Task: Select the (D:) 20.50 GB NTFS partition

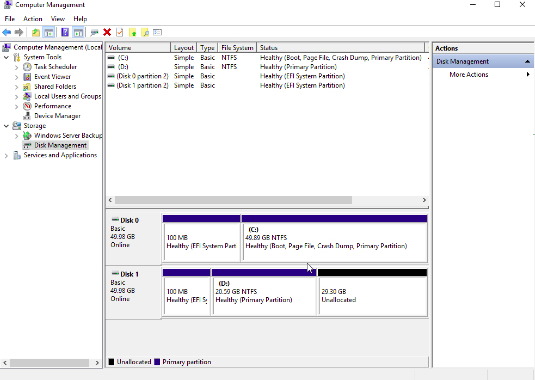Action: coord(264,292)
